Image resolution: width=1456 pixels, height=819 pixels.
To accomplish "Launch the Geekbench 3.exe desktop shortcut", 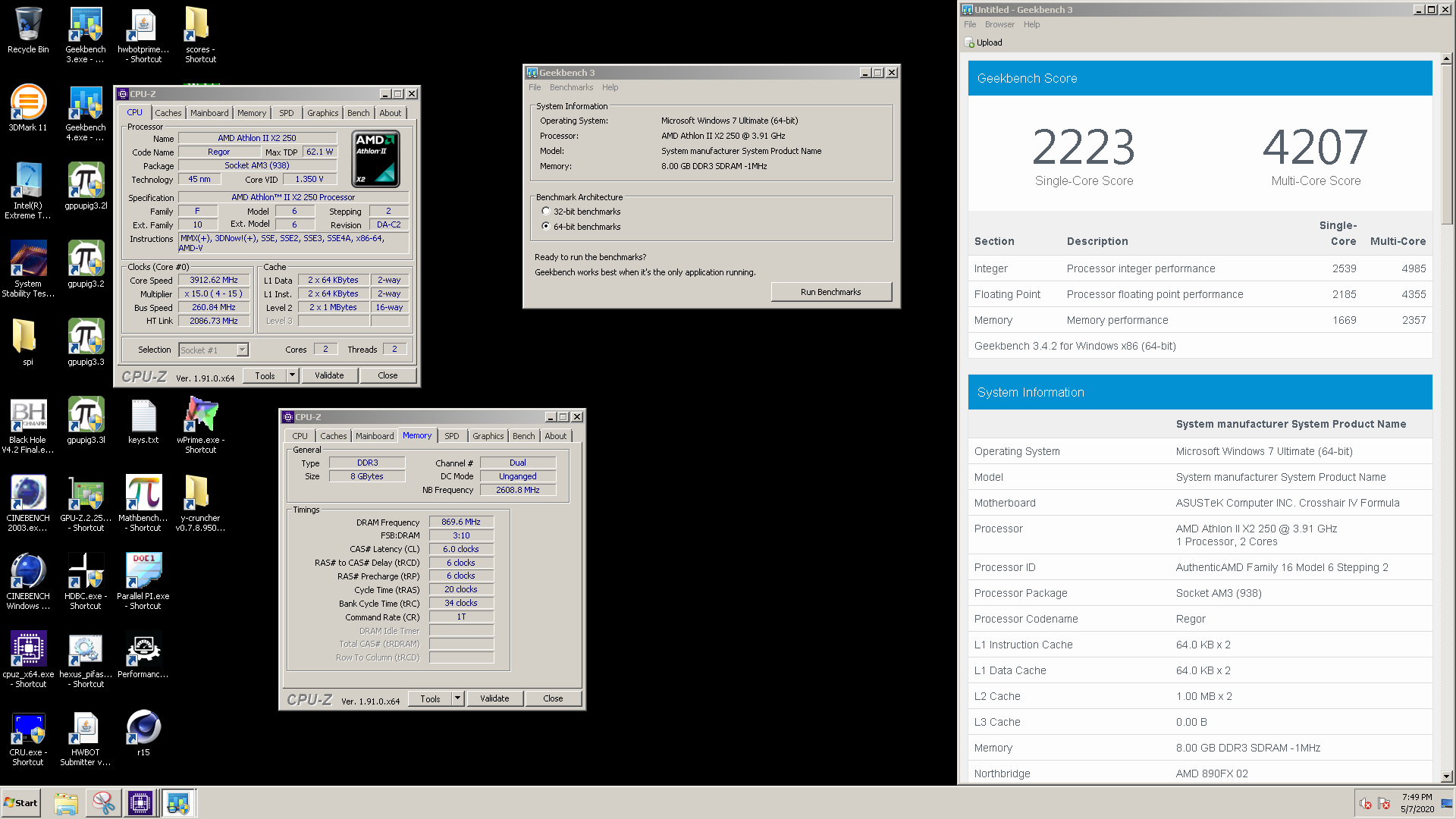I will [86, 35].
